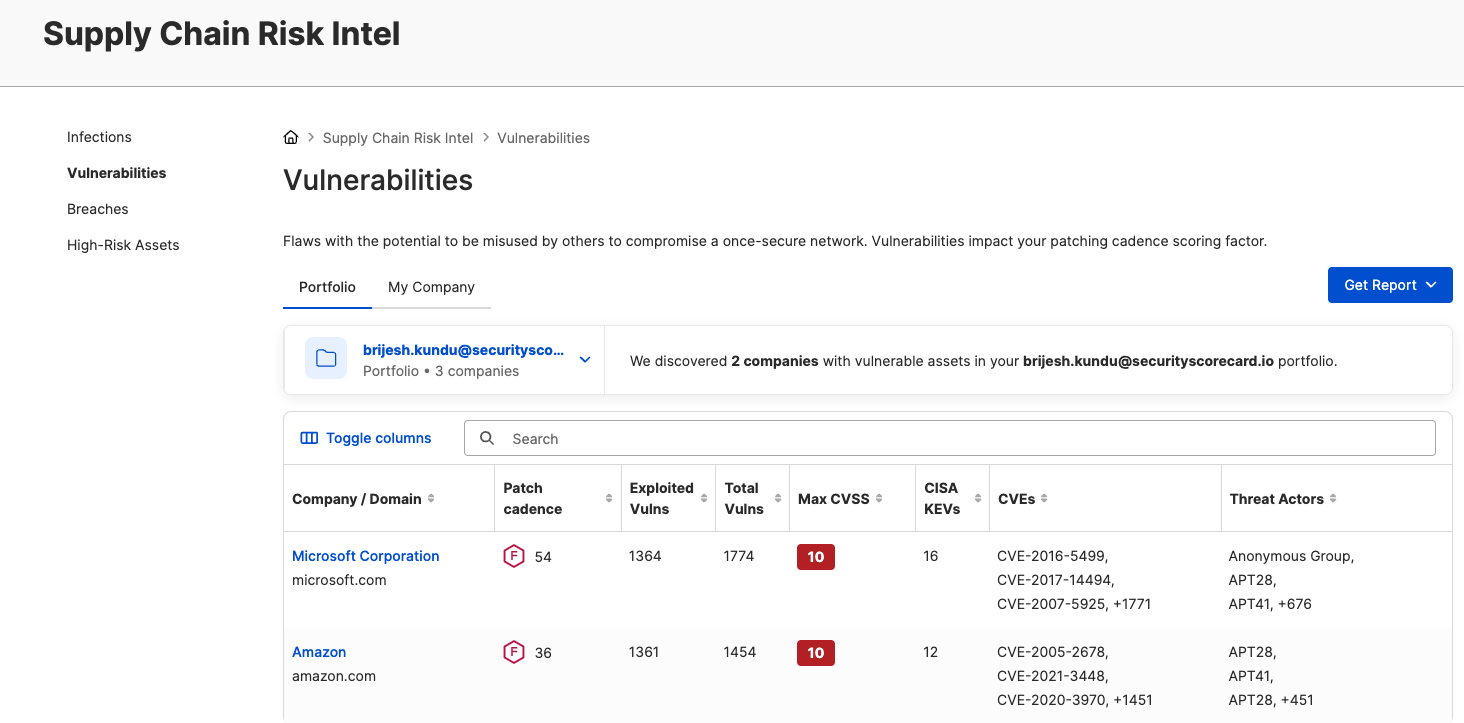
Task: Click Microsoft's total vulns value 1774
Action: (739, 556)
